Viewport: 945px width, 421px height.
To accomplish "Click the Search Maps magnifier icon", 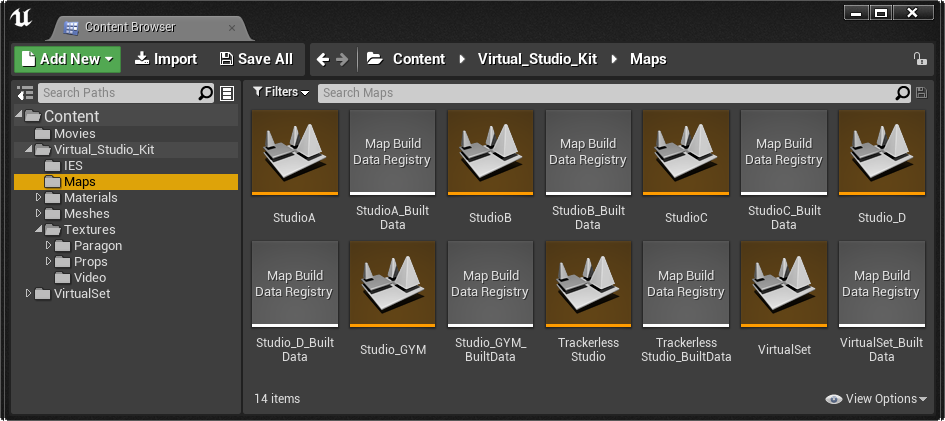I will point(902,93).
